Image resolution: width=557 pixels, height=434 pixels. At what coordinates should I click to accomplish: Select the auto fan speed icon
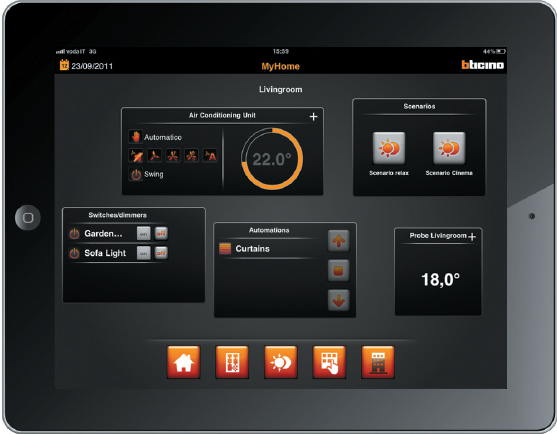point(210,156)
